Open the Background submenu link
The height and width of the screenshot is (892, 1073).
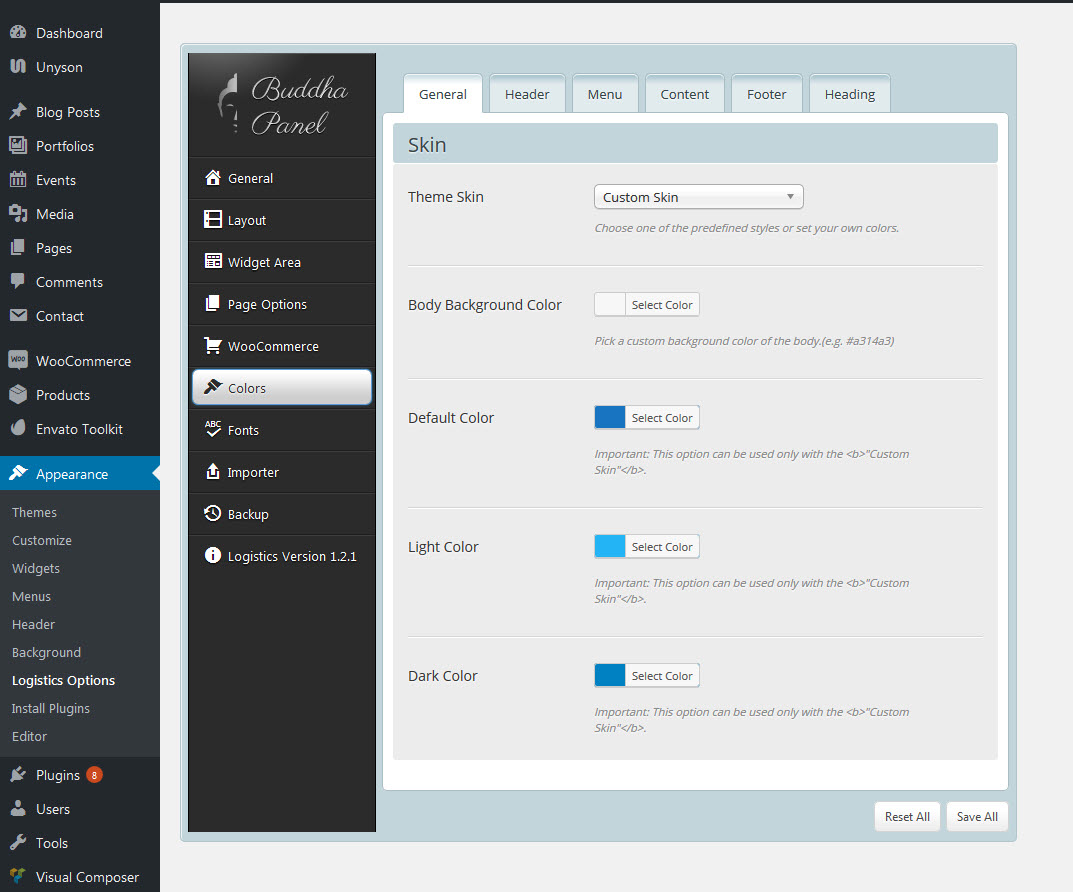47,653
